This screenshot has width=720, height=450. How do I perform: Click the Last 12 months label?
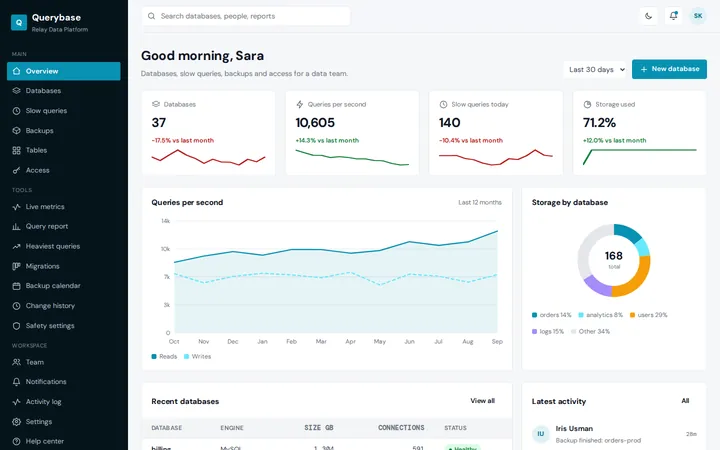[480, 202]
